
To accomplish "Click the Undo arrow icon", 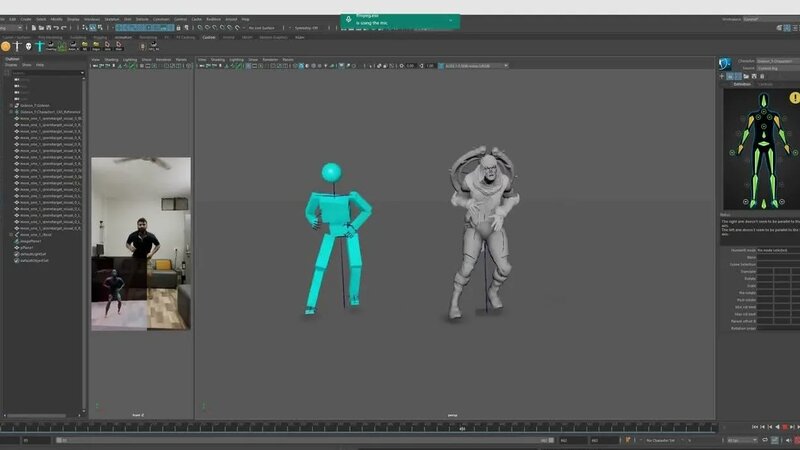I will (x=56, y=28).
